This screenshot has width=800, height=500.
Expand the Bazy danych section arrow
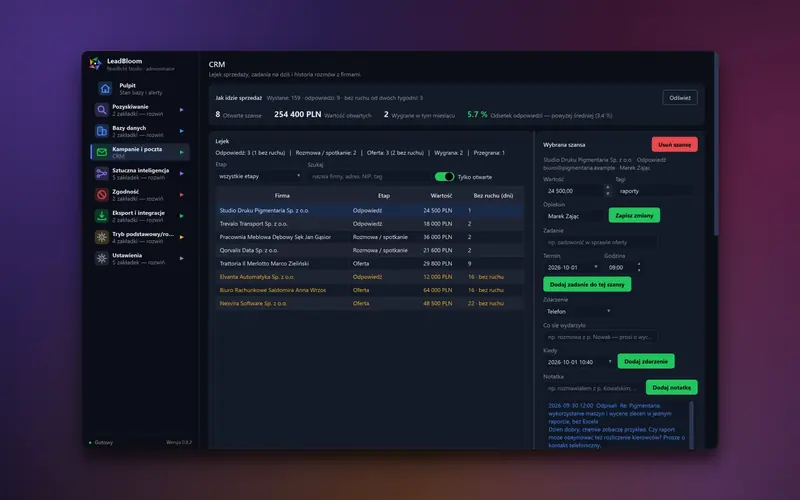(182, 131)
